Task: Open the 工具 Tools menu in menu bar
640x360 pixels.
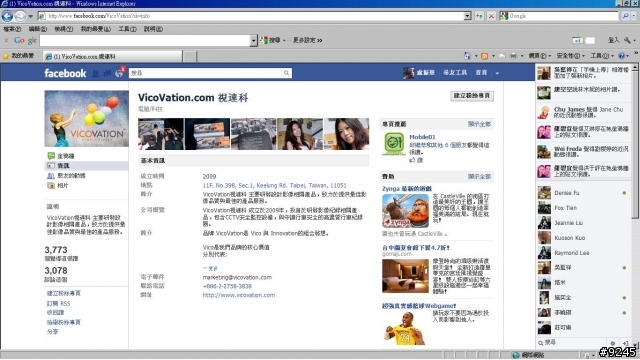Action: (127, 29)
